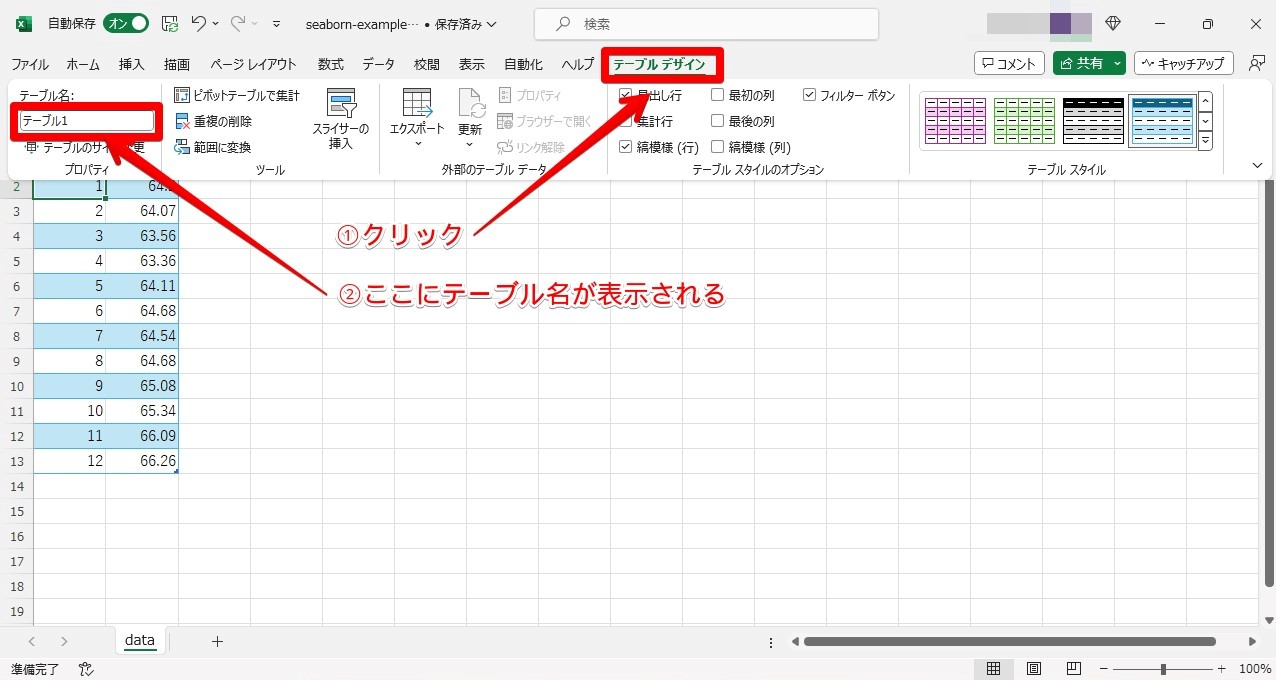Open the Data tab

(378, 64)
